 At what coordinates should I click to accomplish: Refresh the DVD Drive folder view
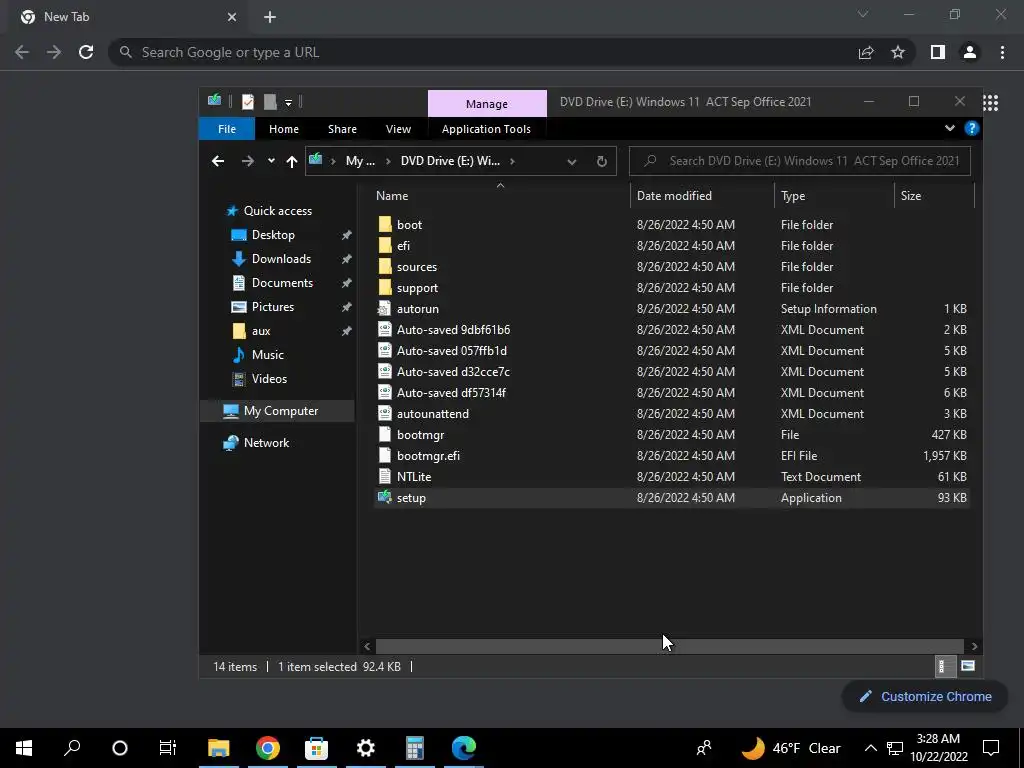[x=601, y=161]
